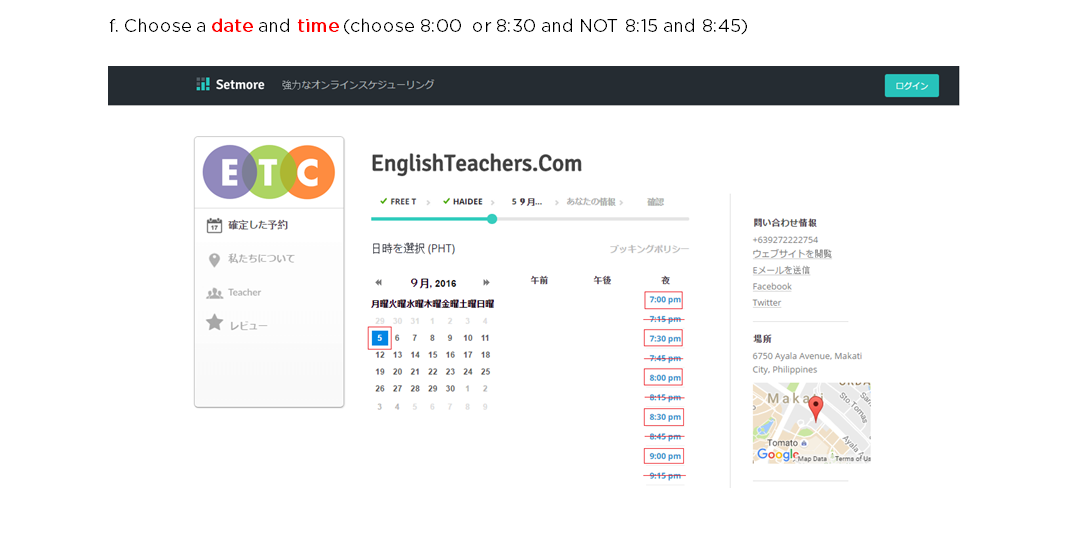The width and height of the screenshot is (1068, 539).
Task: Select September 26 in calendar
Action: click(380, 389)
